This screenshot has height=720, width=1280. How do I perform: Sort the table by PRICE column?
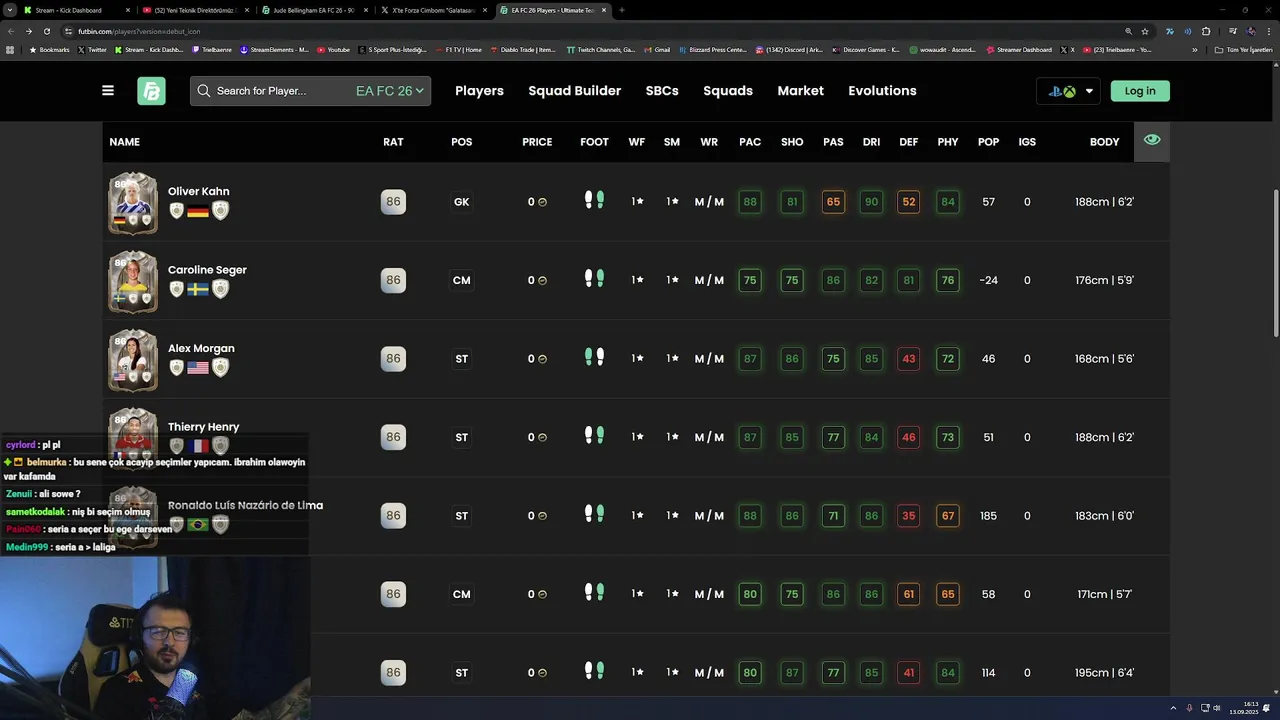(537, 142)
